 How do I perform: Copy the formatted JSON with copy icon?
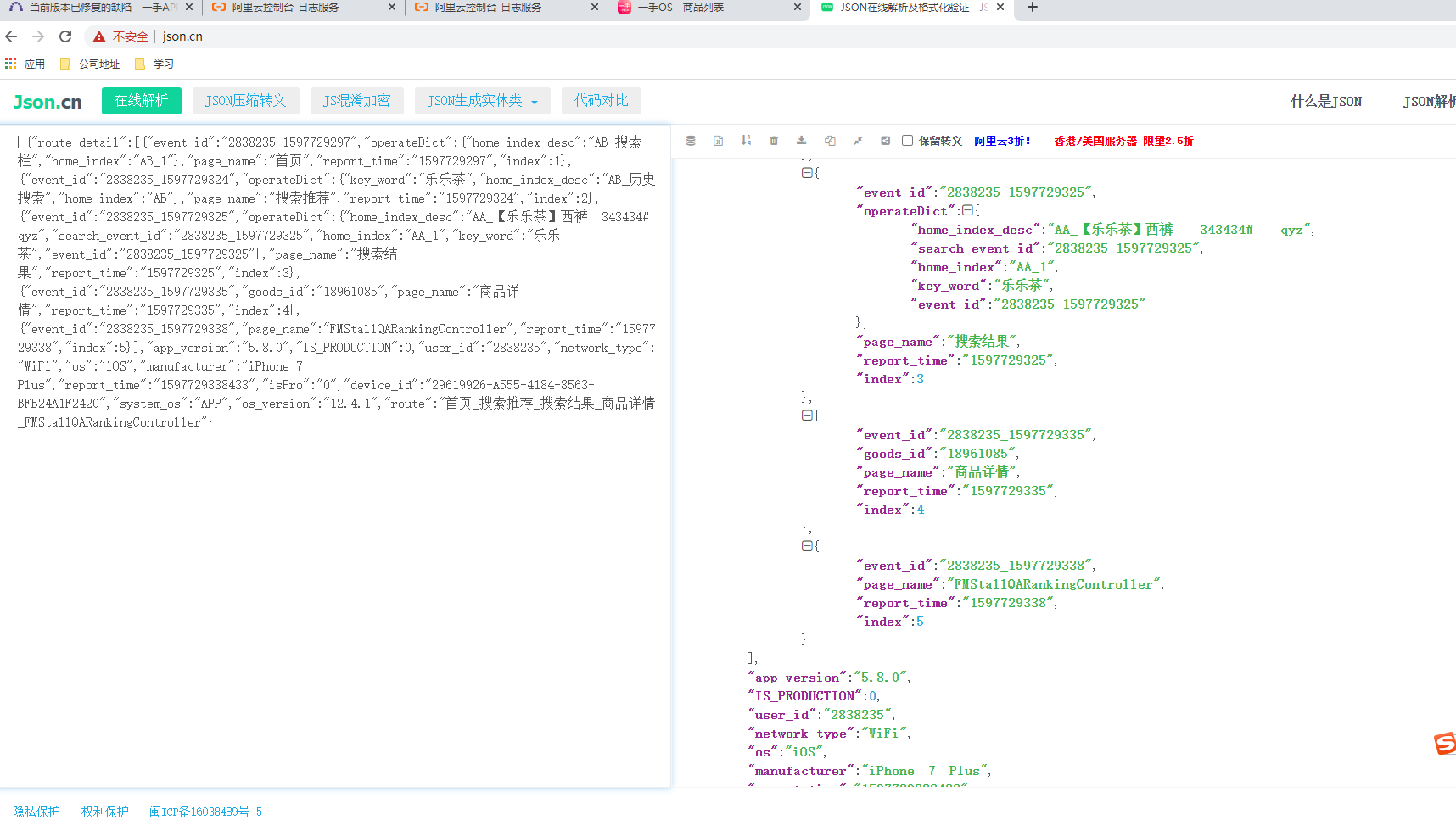(830, 141)
